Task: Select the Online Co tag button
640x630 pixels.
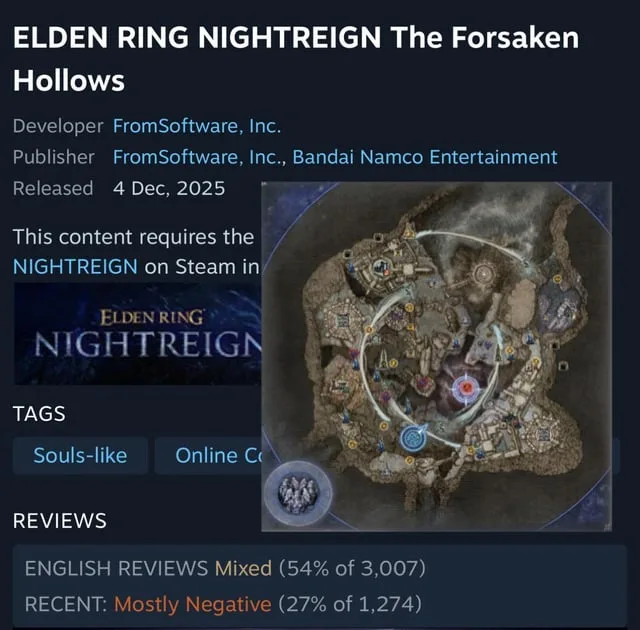Action: [208, 455]
